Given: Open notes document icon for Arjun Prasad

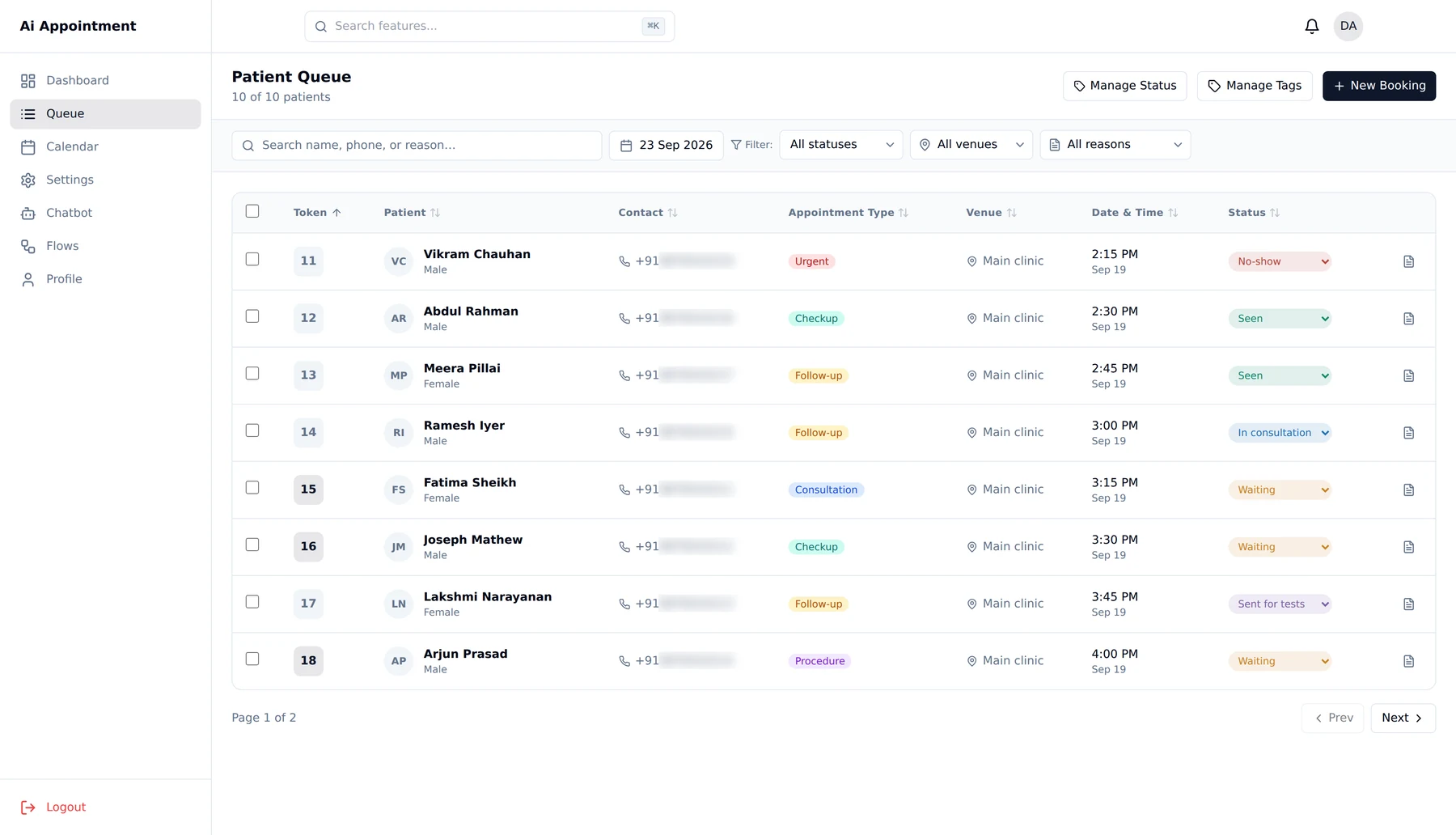Looking at the screenshot, I should click(1408, 661).
